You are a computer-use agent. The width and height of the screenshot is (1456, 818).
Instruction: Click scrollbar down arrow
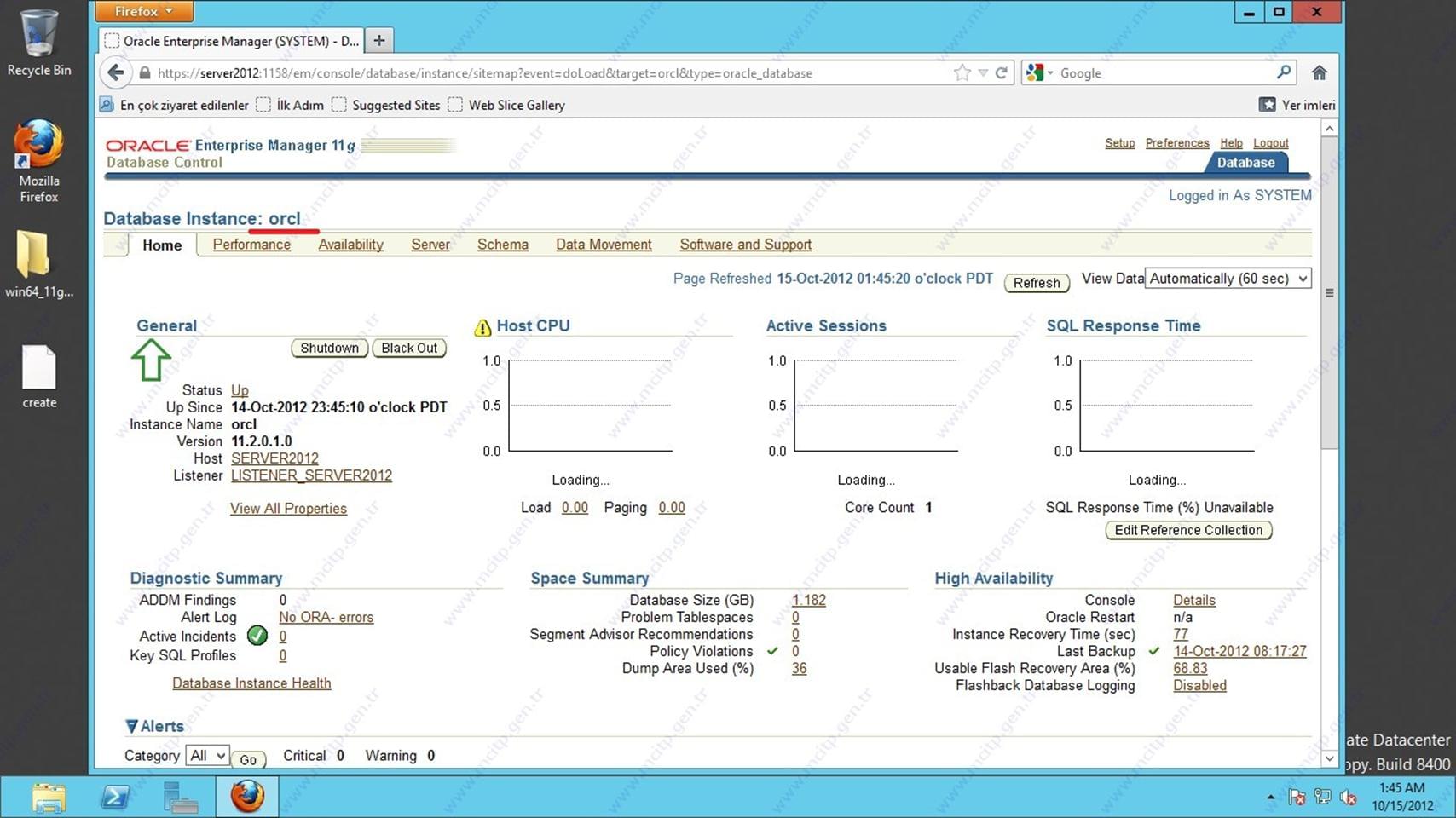1329,758
